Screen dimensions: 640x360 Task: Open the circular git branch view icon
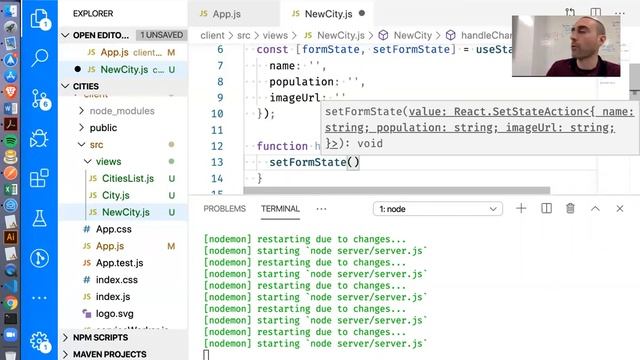click(x=39, y=258)
